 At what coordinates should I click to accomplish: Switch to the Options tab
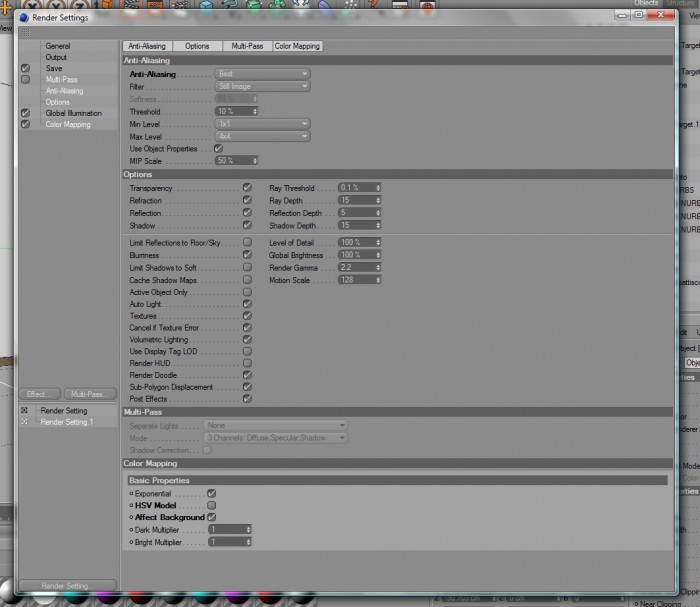(197, 46)
